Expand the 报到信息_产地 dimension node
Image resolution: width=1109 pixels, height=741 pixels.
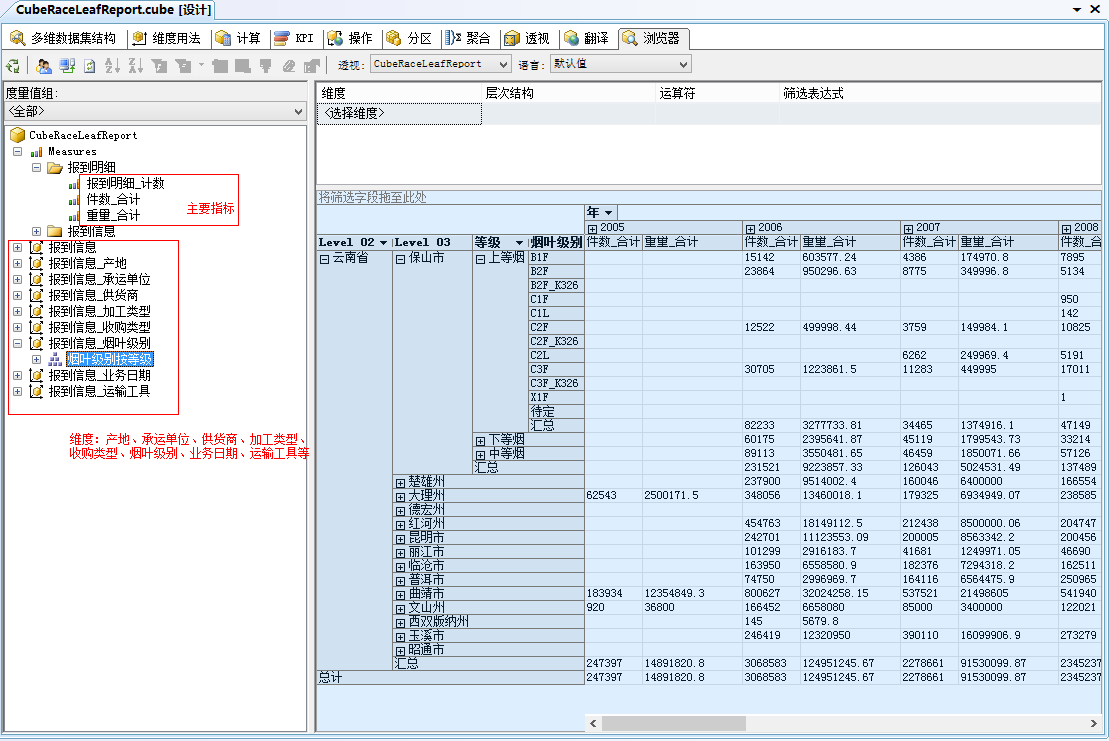(17, 263)
